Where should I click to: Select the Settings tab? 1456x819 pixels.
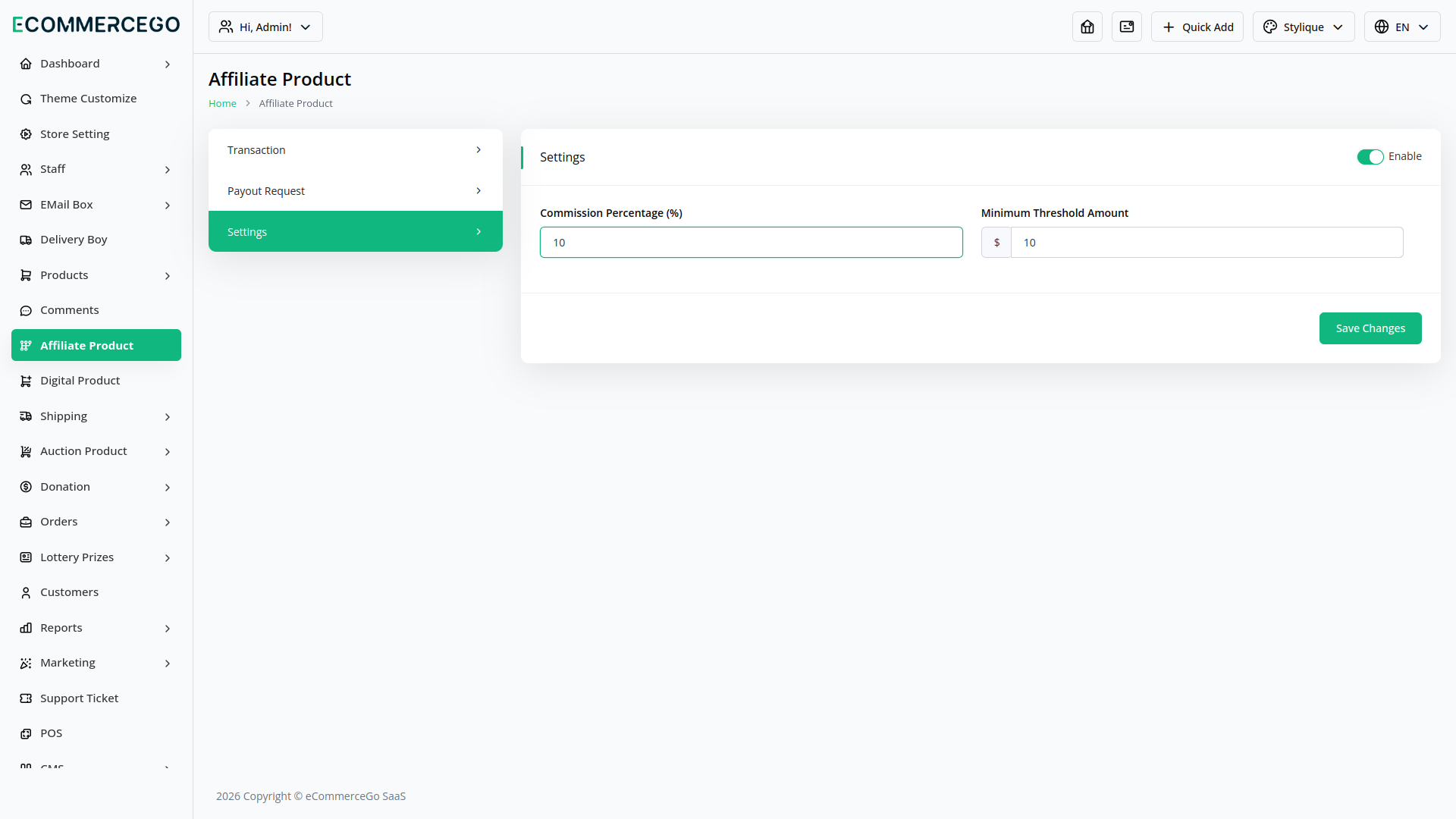coord(356,231)
